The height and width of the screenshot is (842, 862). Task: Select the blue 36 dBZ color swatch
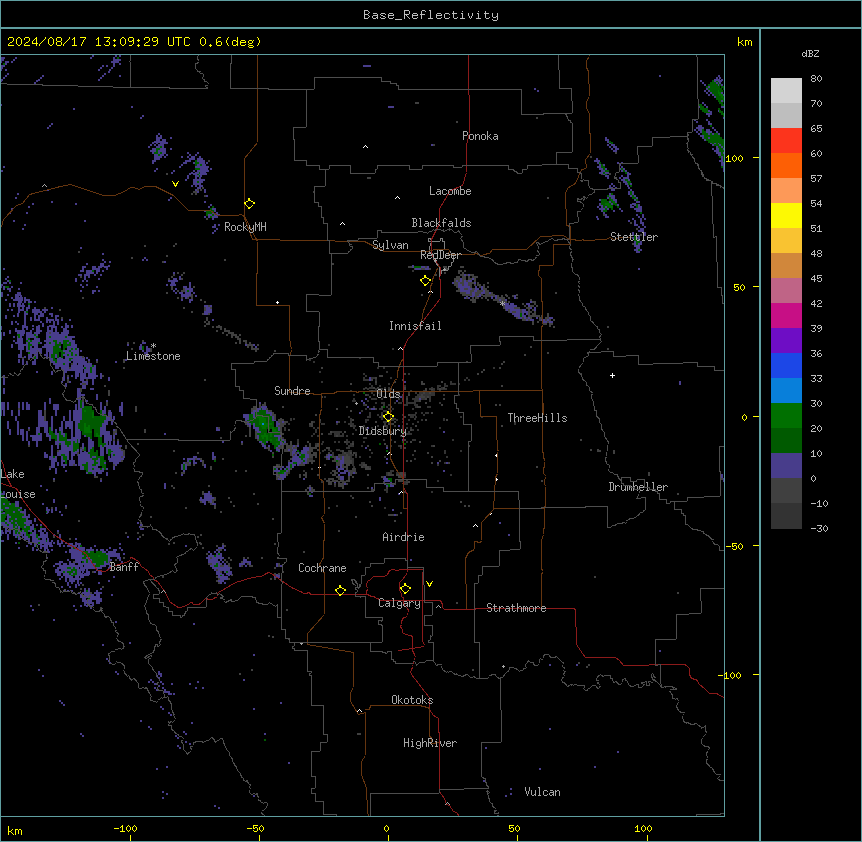786,365
